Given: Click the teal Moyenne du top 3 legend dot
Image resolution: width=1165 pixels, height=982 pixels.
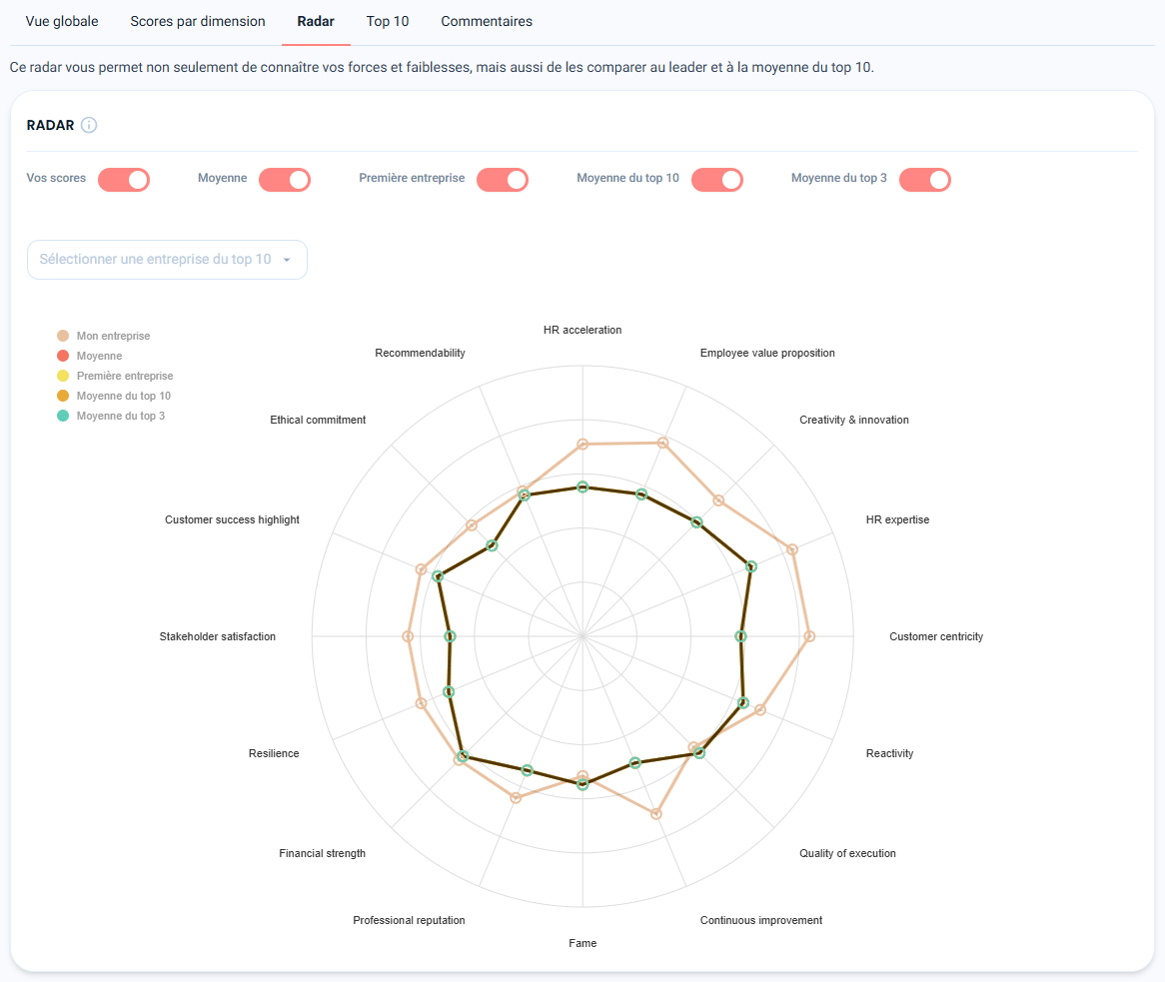Looking at the screenshot, I should 63,416.
